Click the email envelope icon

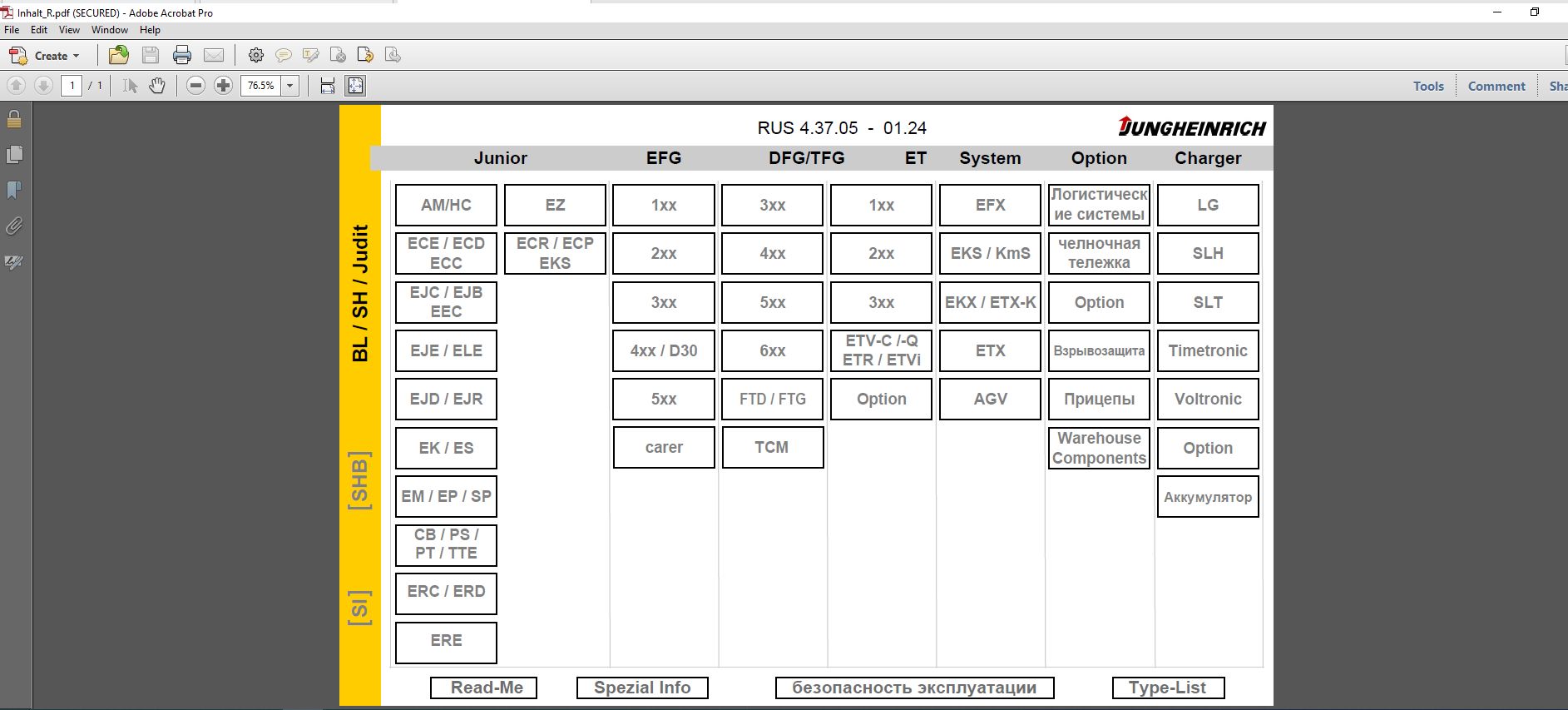pos(214,55)
